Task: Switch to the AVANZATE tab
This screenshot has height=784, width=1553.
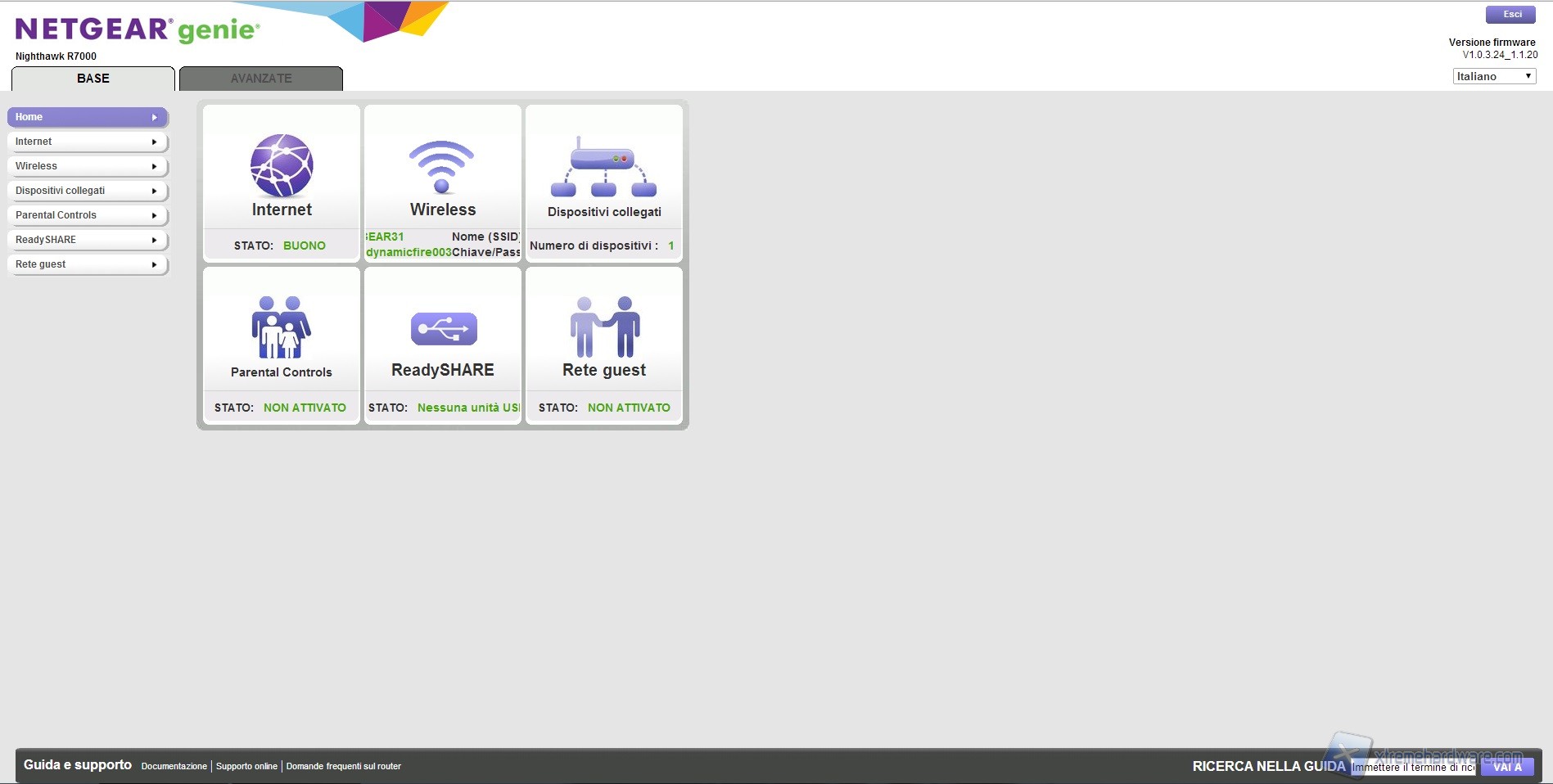Action: (x=260, y=79)
